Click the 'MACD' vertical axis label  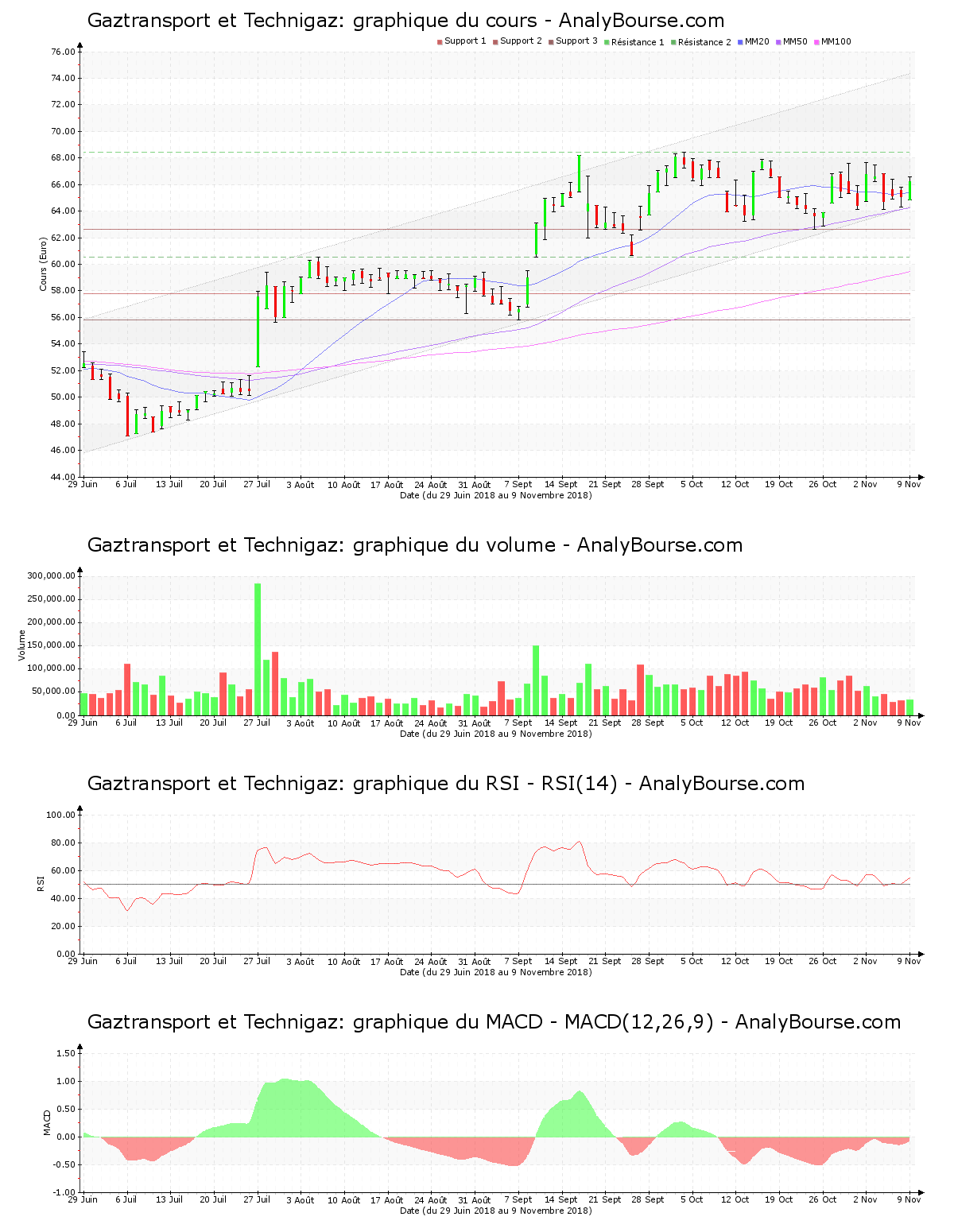pos(47,1122)
